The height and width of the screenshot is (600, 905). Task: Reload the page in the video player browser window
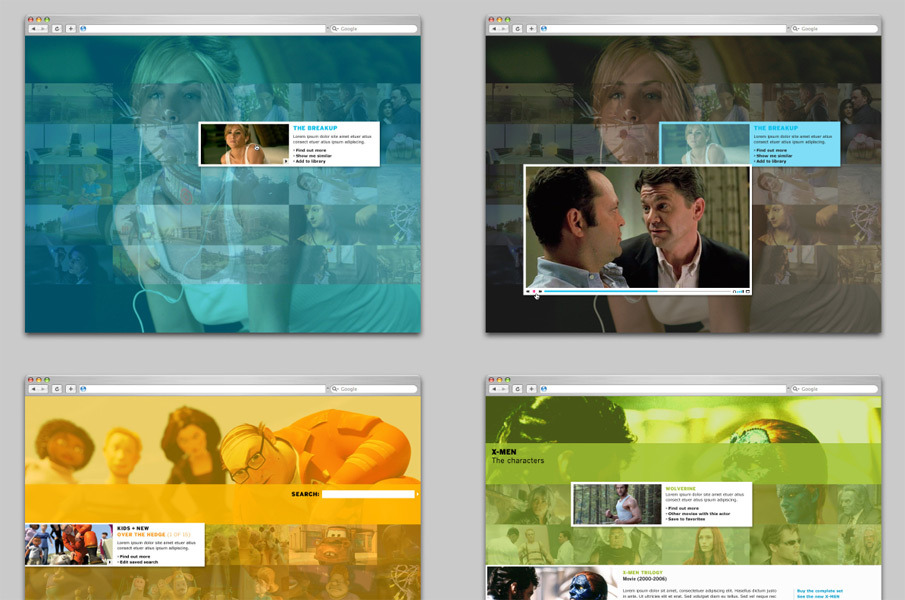517,28
